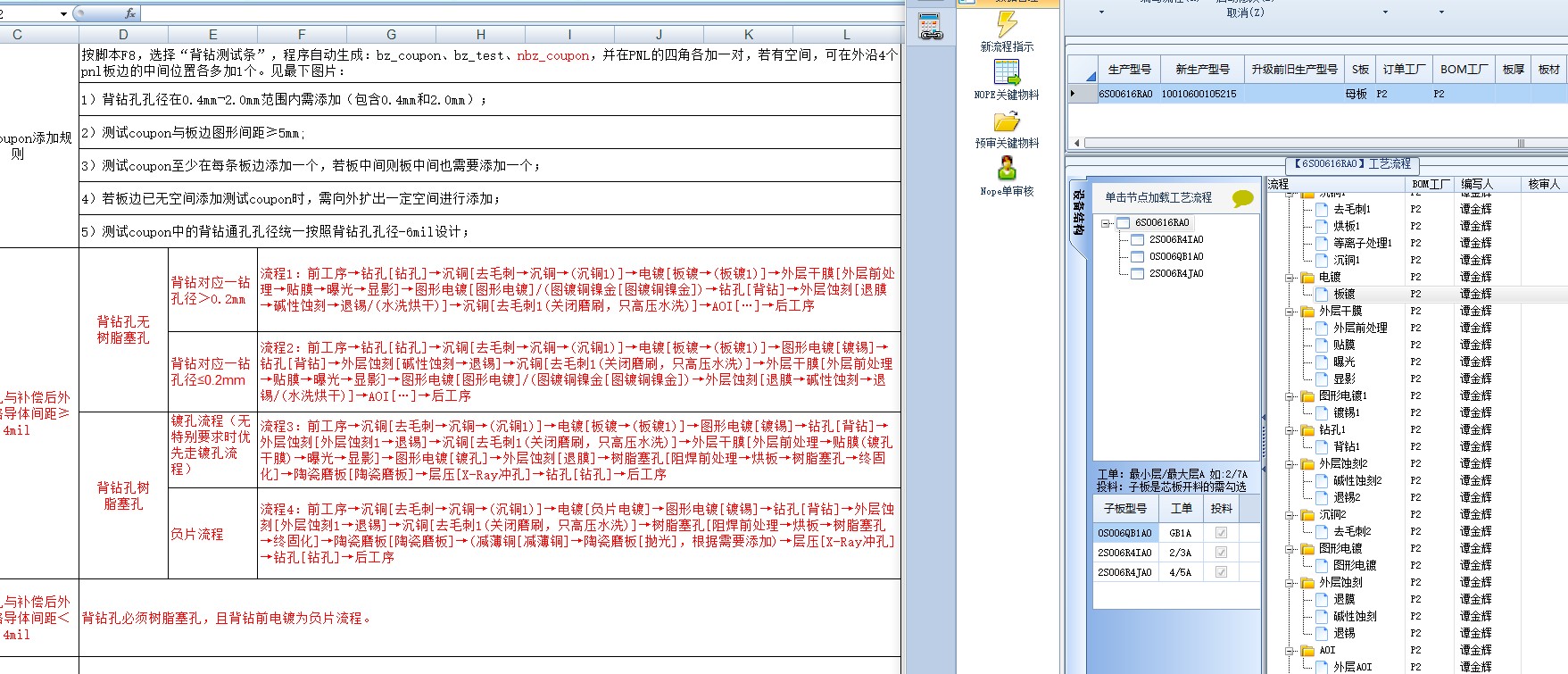The image size is (1568, 674).
Task: Click the 外层蚀刻2 folder icon
Action: 1307,463
